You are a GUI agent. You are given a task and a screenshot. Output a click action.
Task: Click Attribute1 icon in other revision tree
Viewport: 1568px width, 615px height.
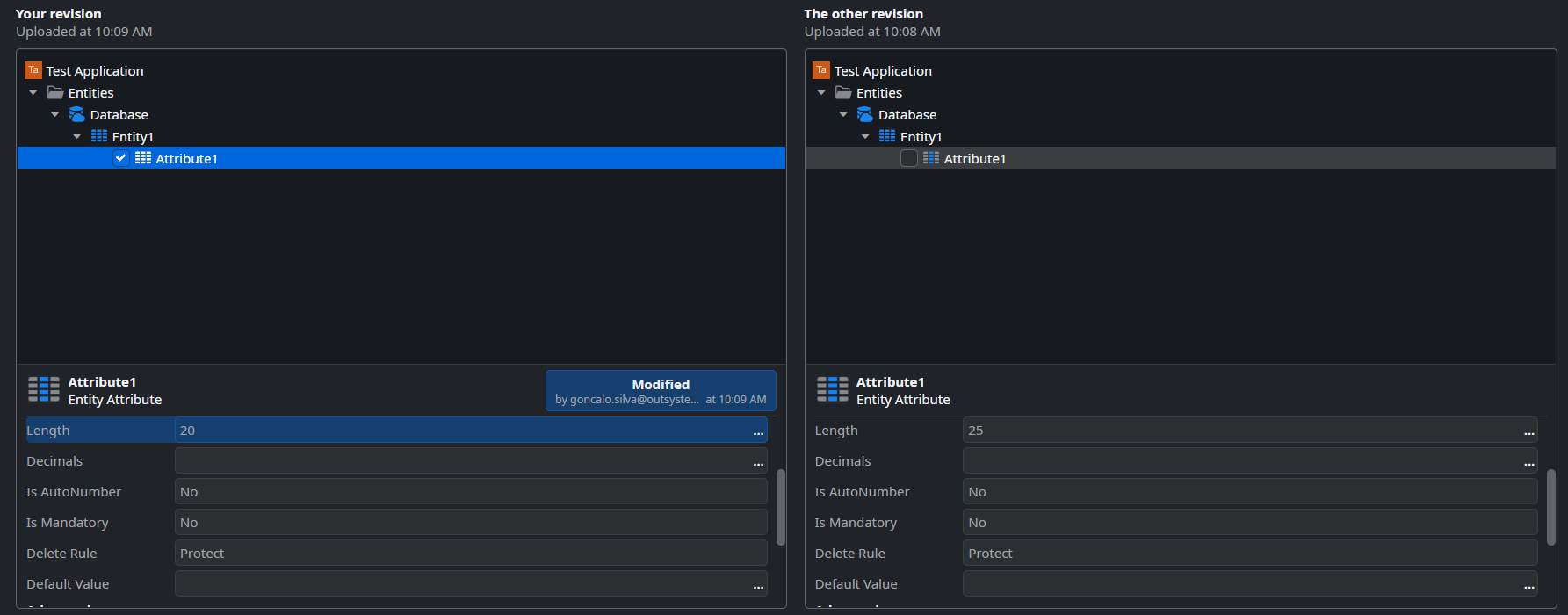tap(931, 158)
